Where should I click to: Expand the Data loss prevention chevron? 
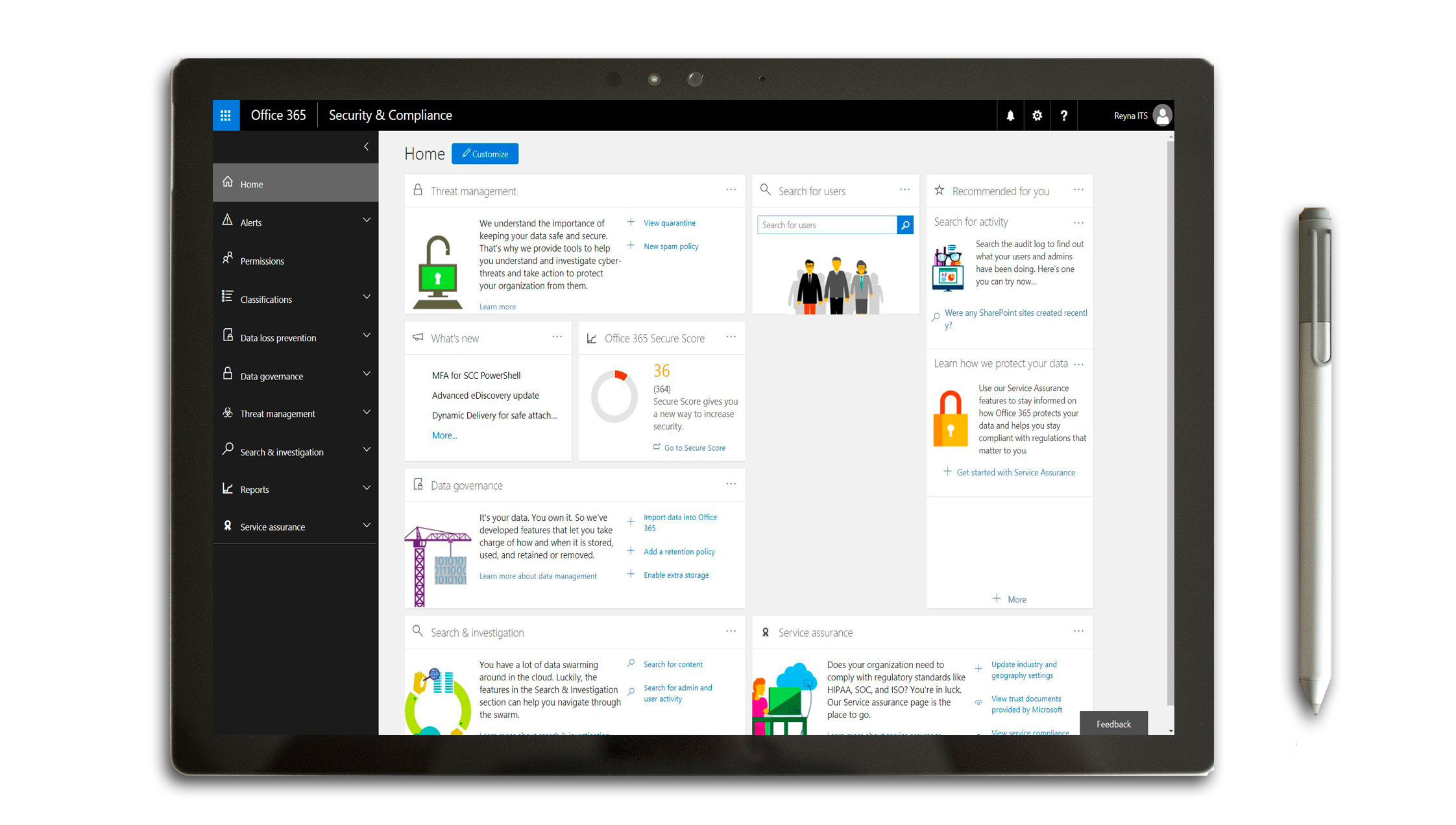[x=367, y=335]
